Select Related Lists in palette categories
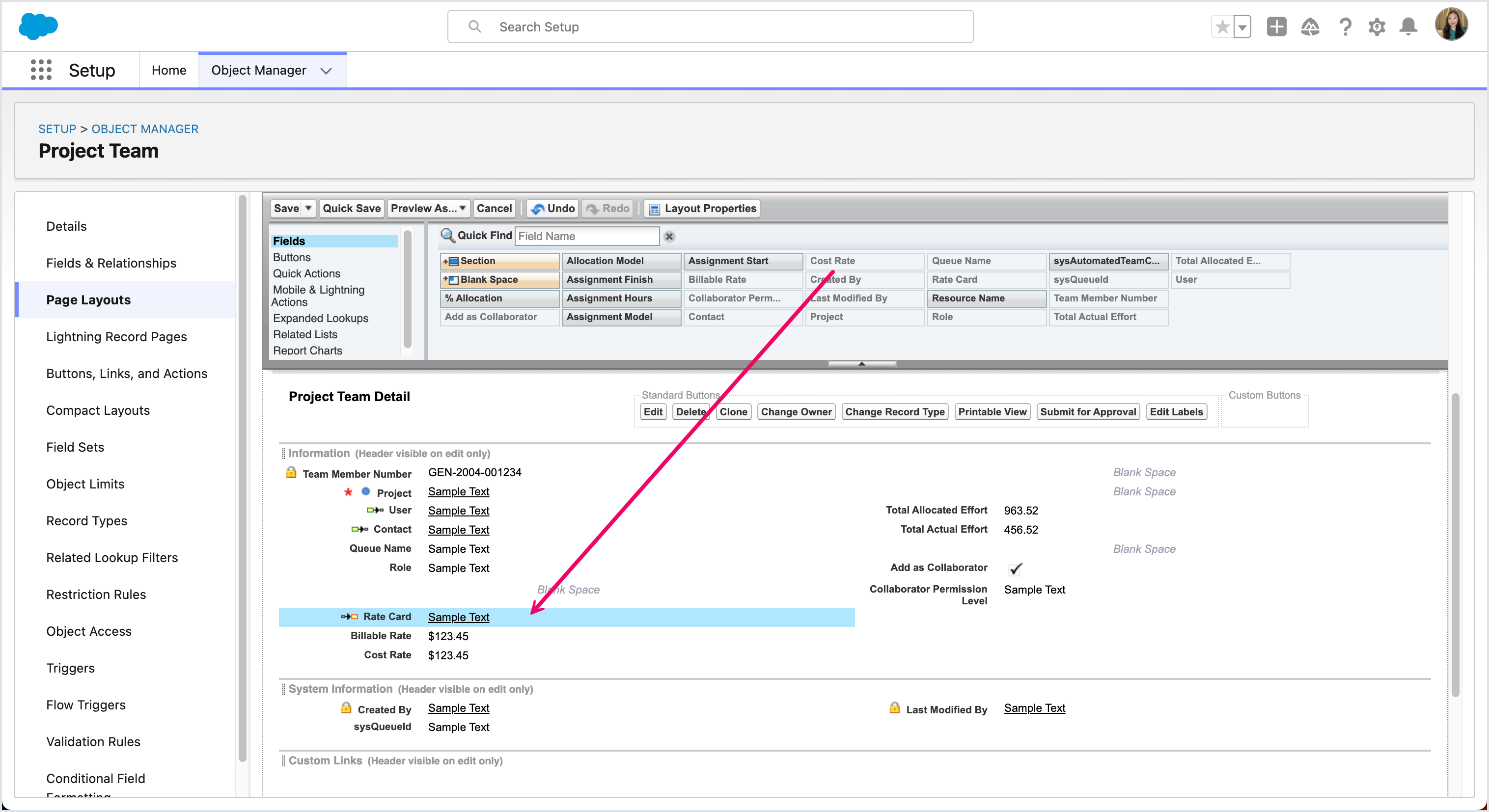Screen dimensions: 1489x812 click(304, 334)
